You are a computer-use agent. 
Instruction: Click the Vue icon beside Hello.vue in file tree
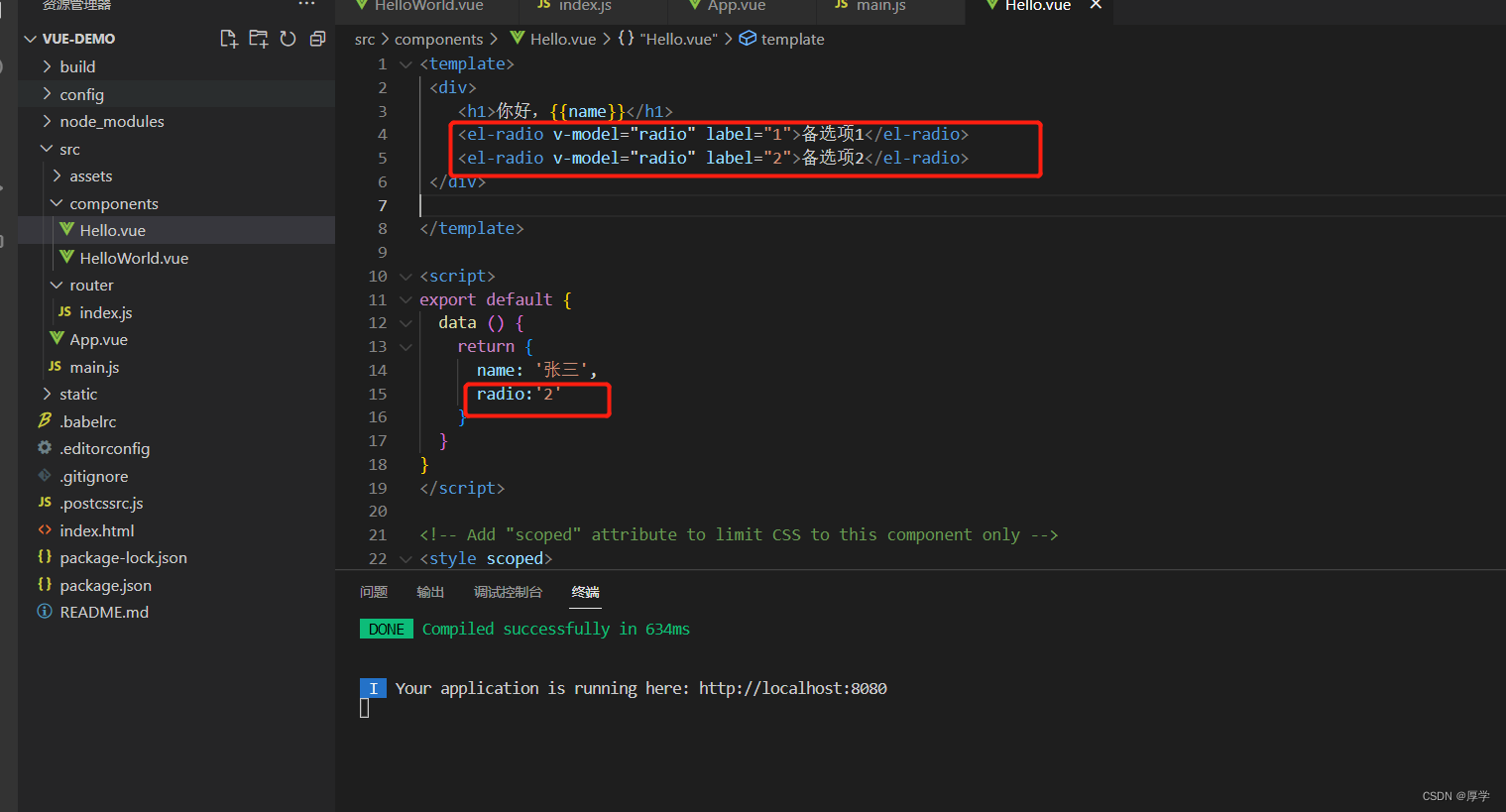tap(66, 229)
